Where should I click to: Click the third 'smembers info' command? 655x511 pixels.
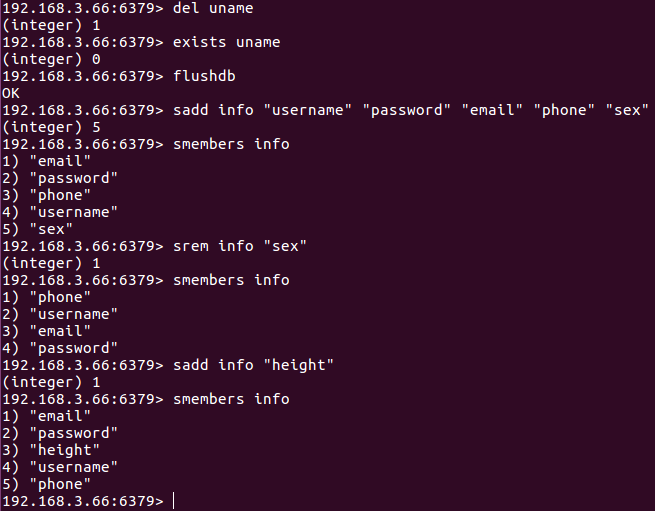click(x=231, y=399)
